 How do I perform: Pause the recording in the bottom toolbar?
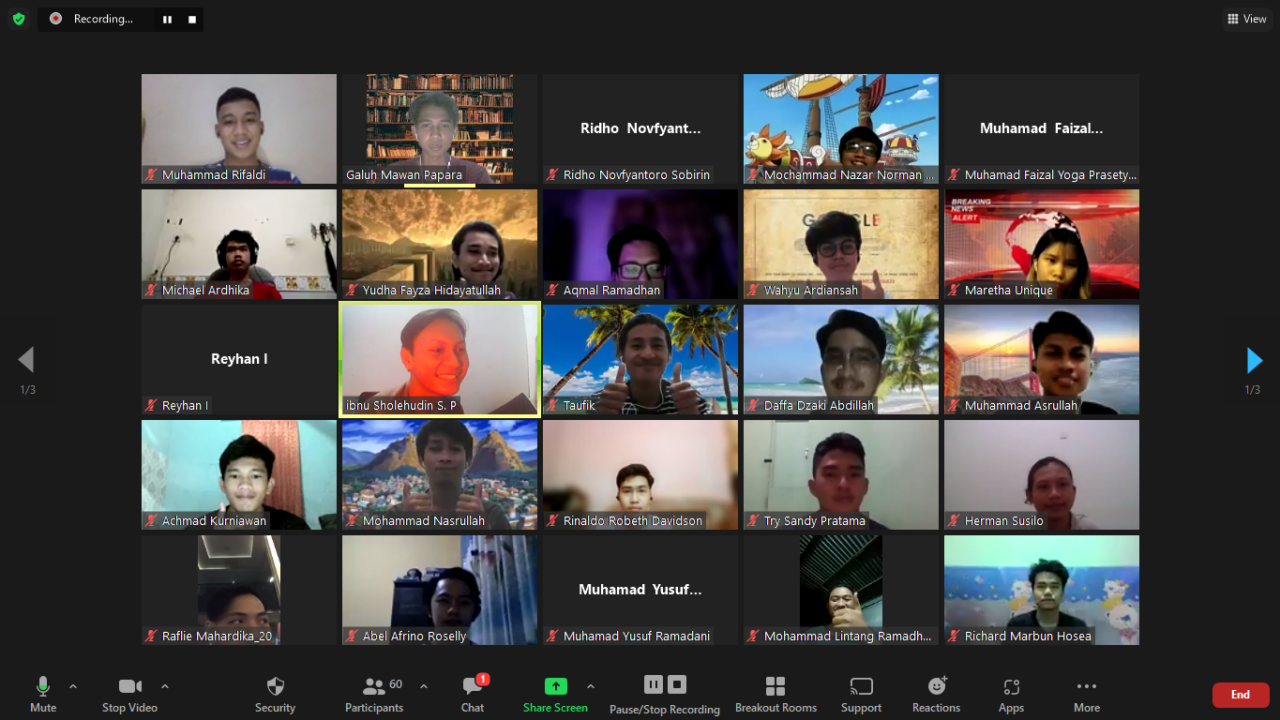point(653,684)
